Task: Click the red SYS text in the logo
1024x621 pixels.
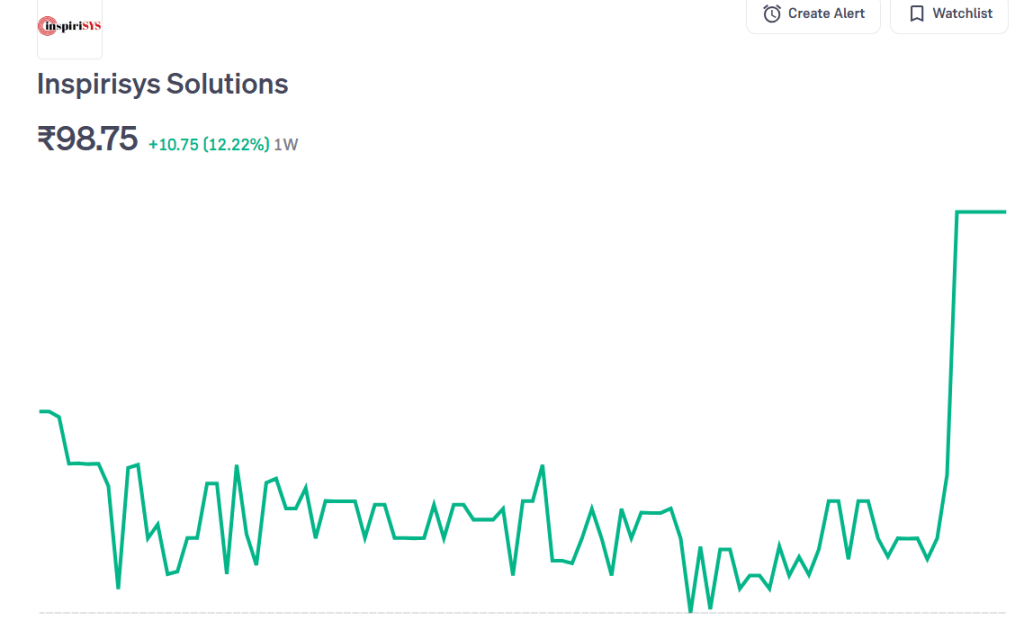Action: [91, 26]
